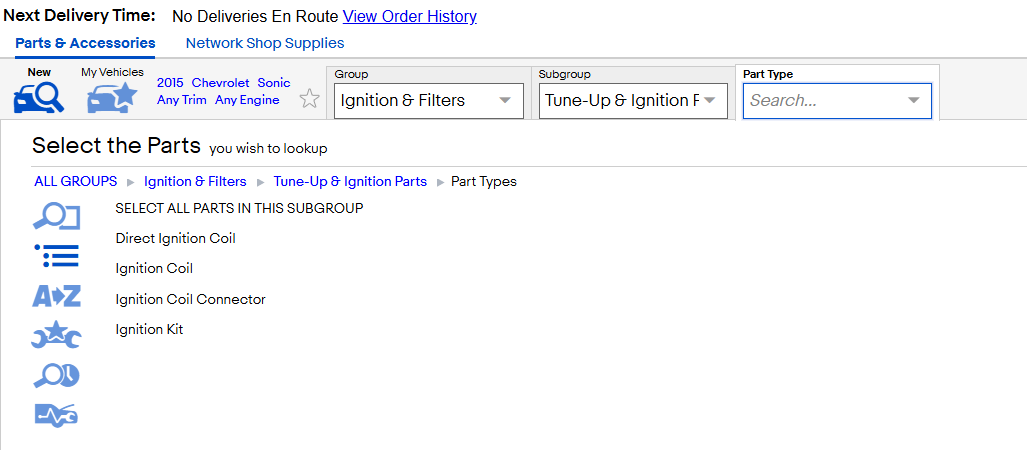Change the Any Engine vehicle option
This screenshot has height=450, width=1027.
(247, 100)
